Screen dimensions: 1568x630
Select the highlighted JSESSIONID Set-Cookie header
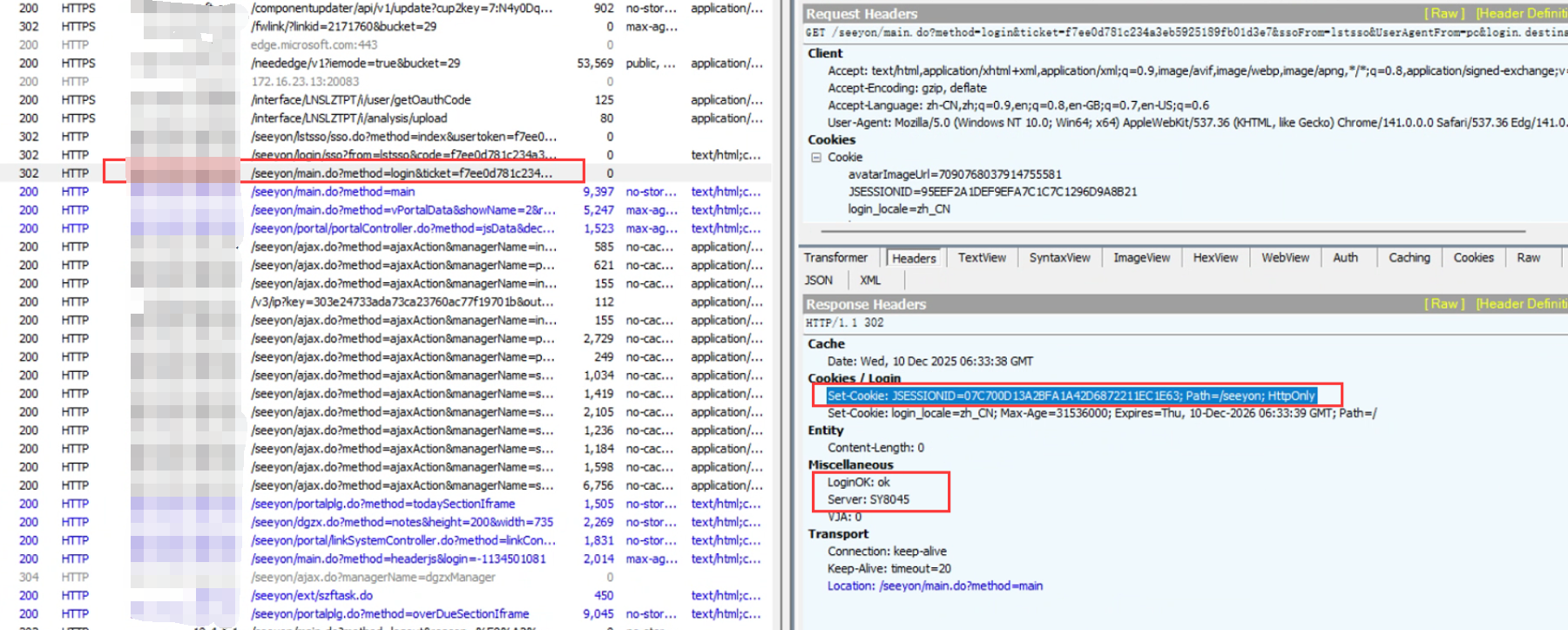click(1071, 396)
